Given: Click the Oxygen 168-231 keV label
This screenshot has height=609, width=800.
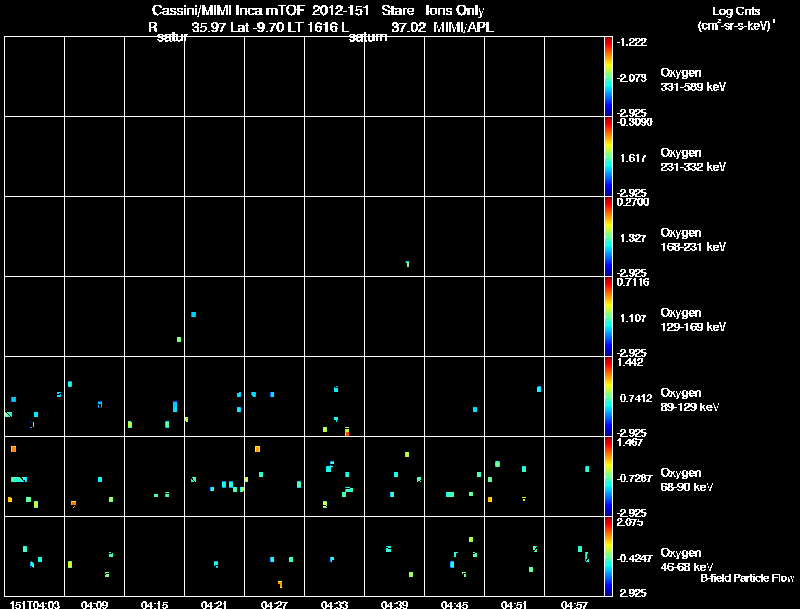Looking at the screenshot, I should pyautogui.click(x=693, y=240).
